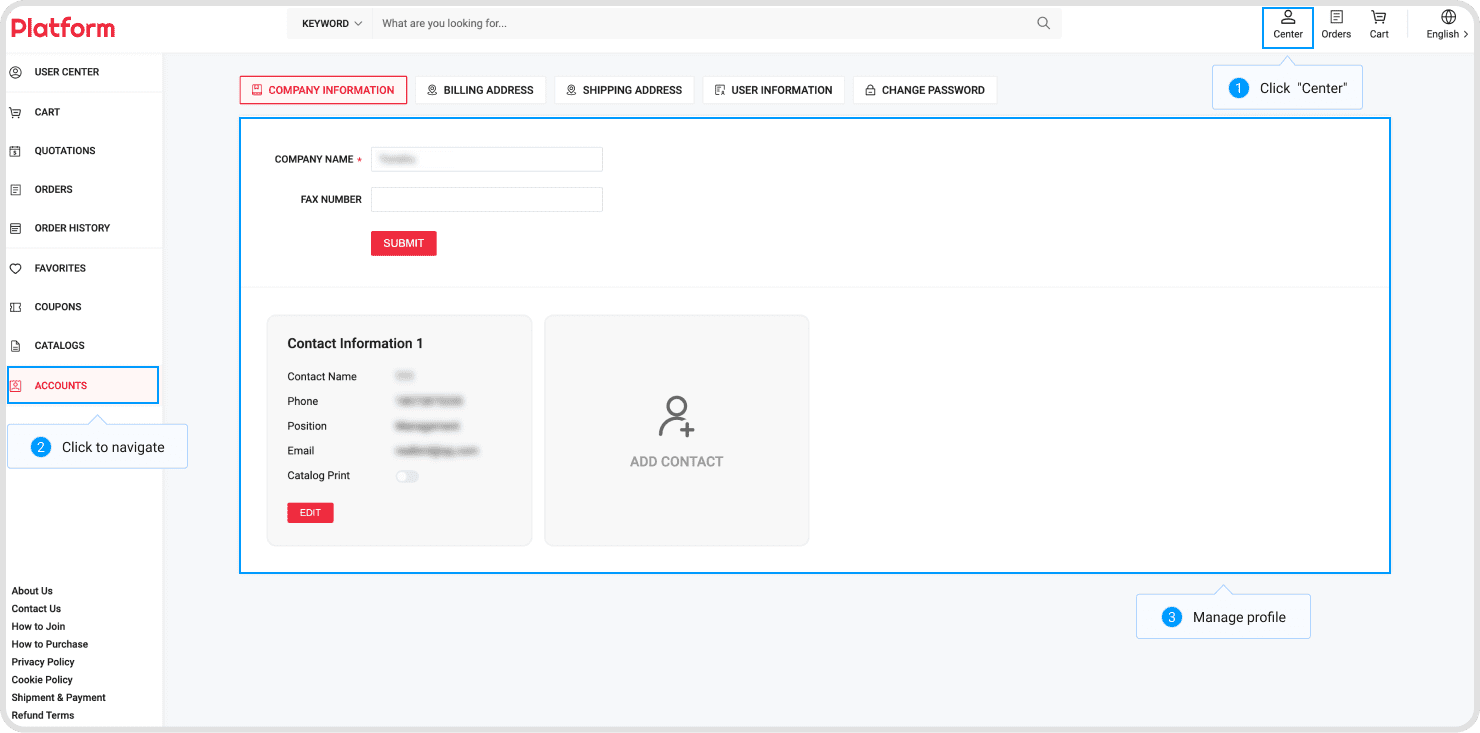The height and width of the screenshot is (733, 1480).
Task: Select the Shipping Address tab
Action: point(624,90)
